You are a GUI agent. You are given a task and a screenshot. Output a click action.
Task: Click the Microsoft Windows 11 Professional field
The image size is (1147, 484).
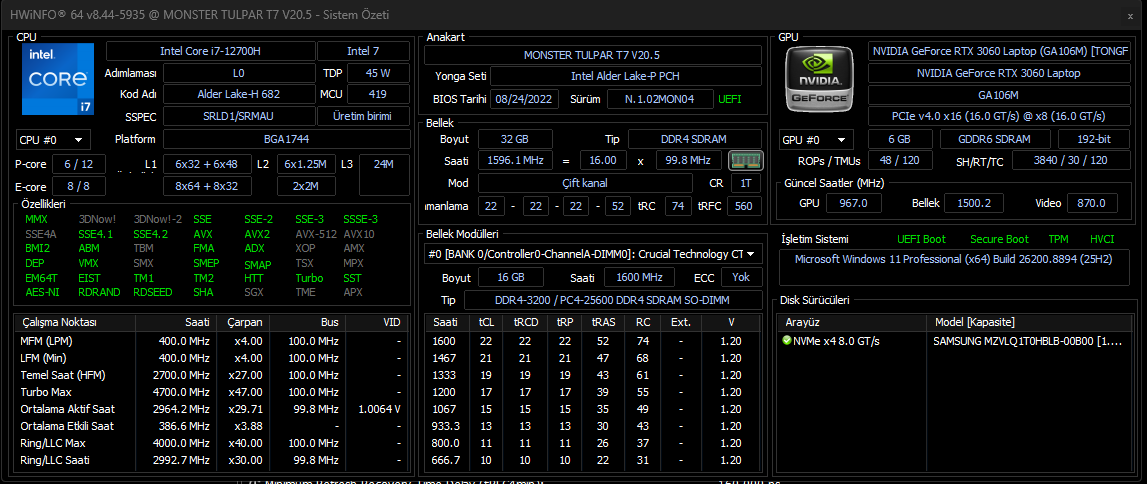tap(954, 266)
